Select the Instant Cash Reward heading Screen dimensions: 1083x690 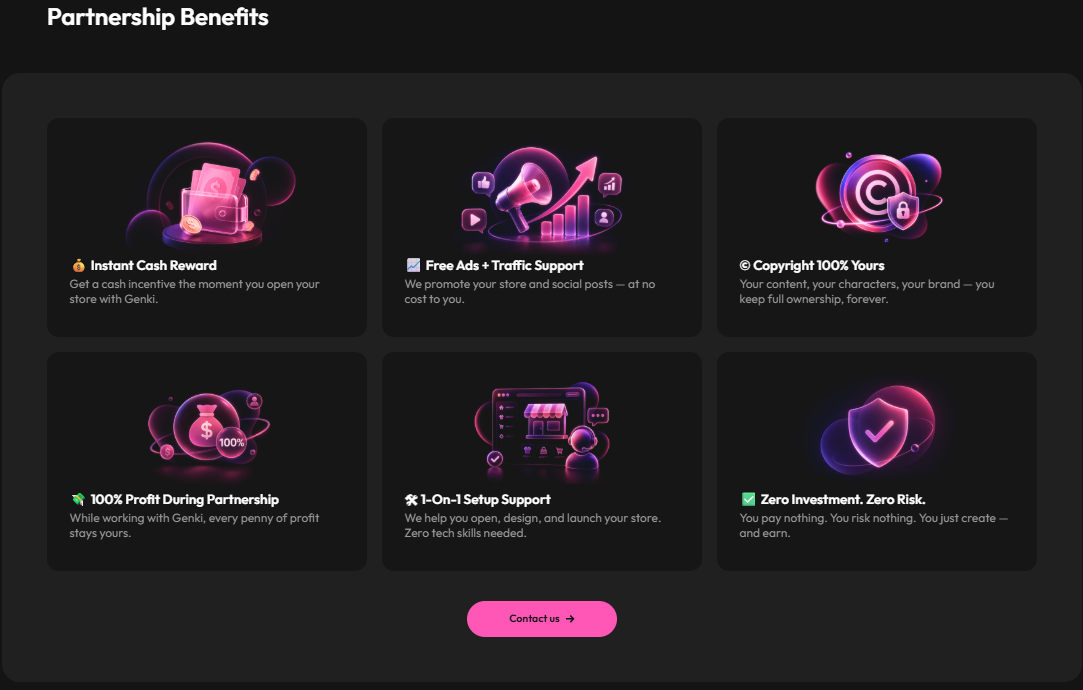[153, 265]
